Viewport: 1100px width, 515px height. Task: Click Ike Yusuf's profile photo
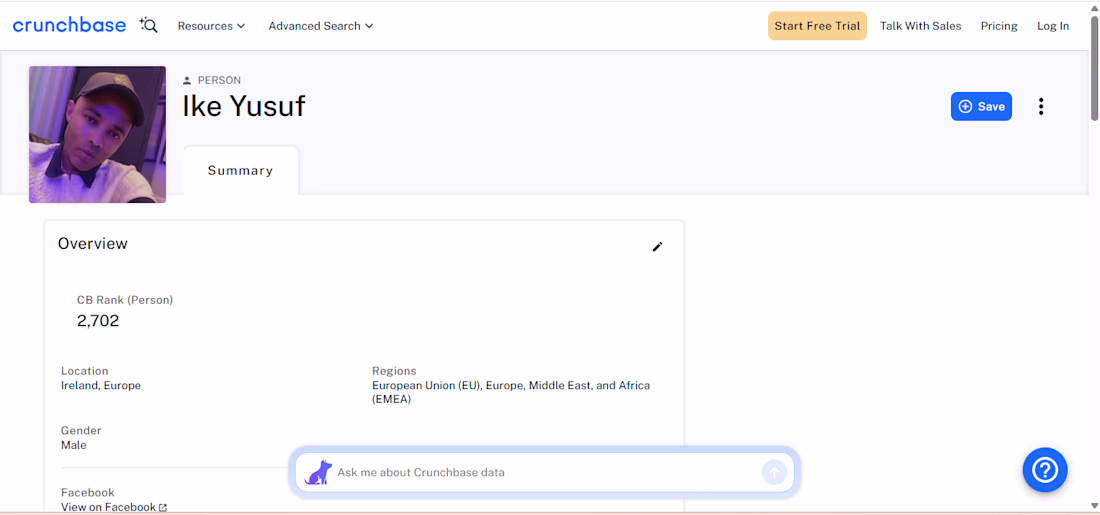[x=98, y=135]
